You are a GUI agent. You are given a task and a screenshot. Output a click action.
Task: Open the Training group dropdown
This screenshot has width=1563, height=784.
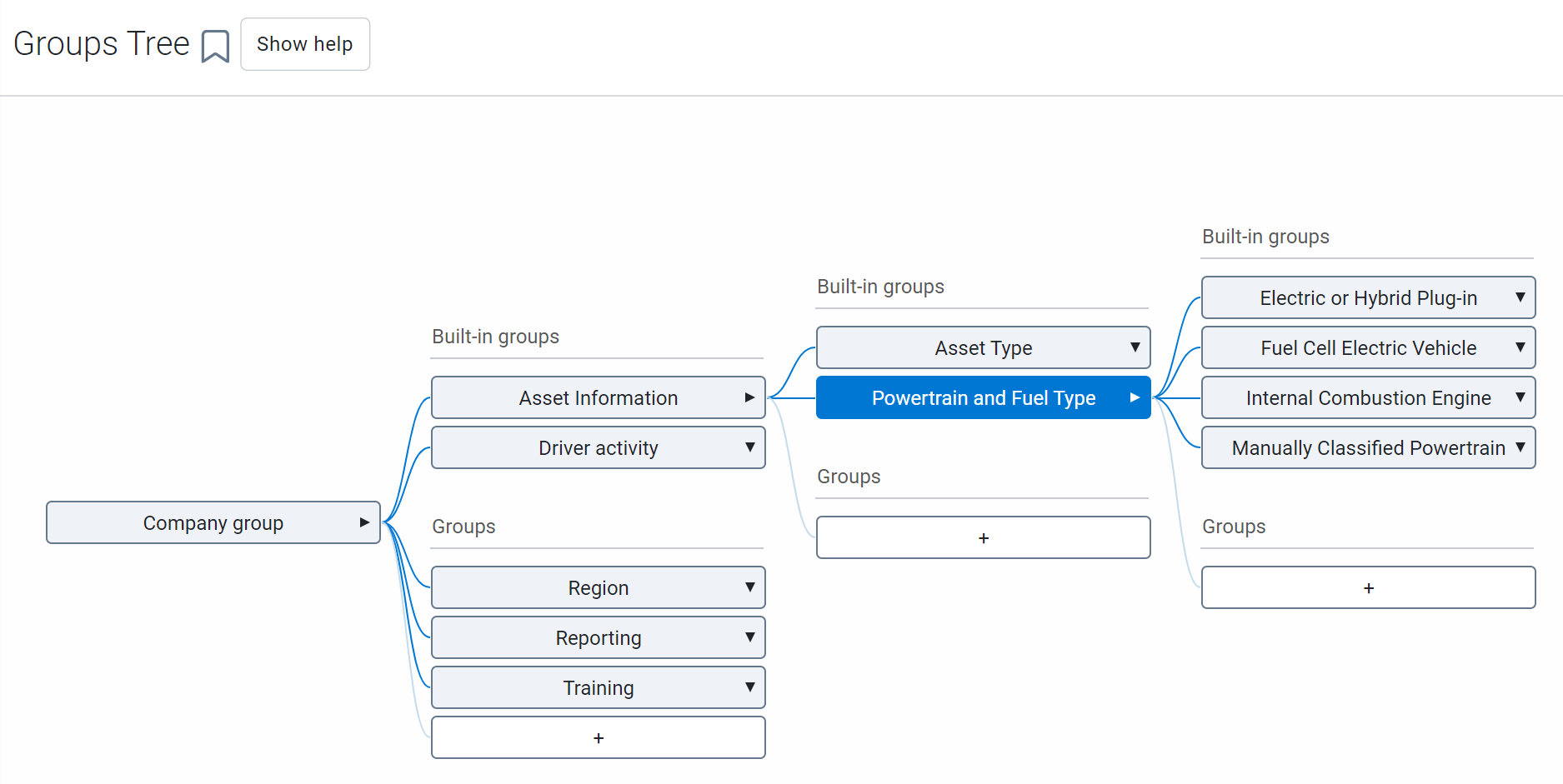[749, 687]
